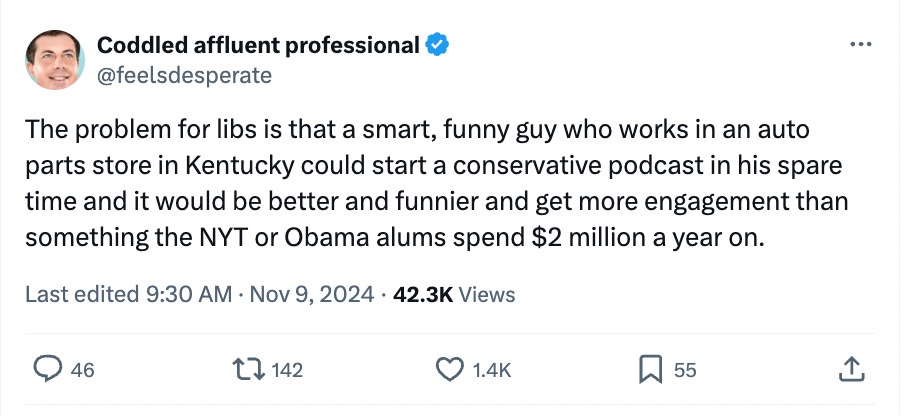Image resolution: width=910 pixels, height=416 pixels.
Task: Click the 55 bookmarks count
Action: click(x=684, y=370)
